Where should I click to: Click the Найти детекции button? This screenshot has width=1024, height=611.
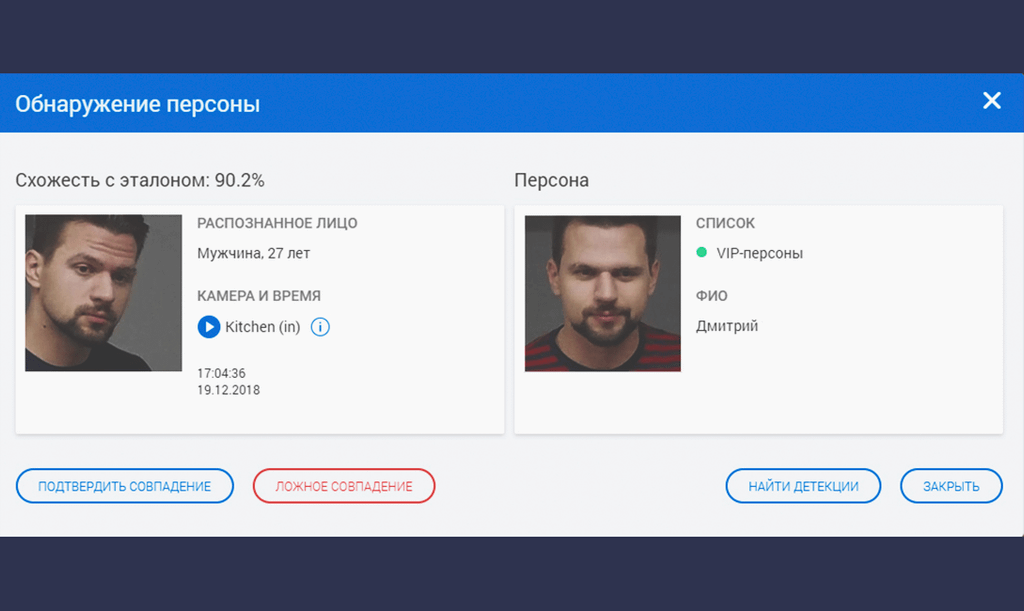coord(803,486)
